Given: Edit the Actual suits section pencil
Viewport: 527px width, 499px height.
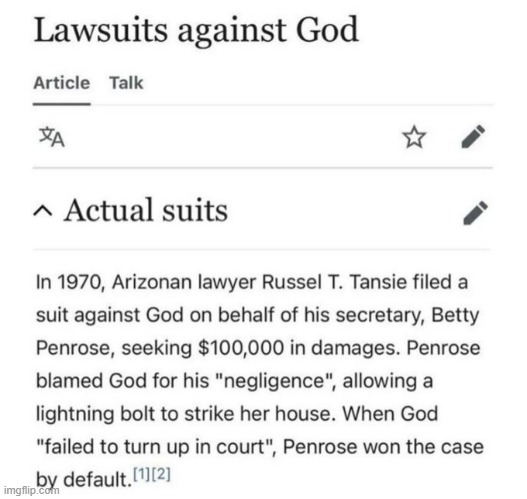Looking at the screenshot, I should coord(475,213).
